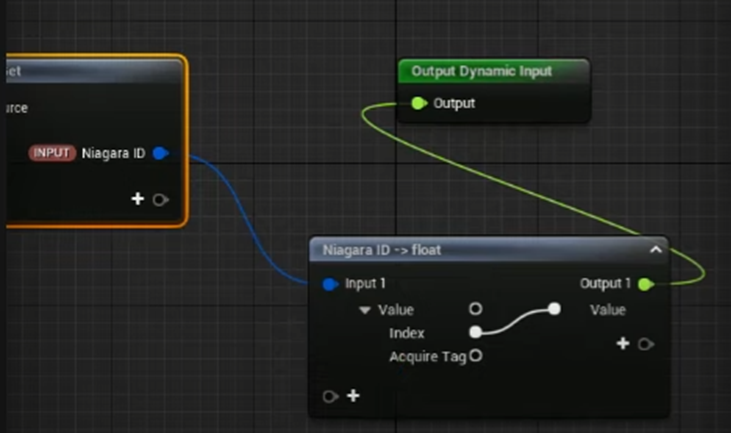Click the Niagara ID label
Image resolution: width=731 pixels, height=433 pixels.
point(113,153)
